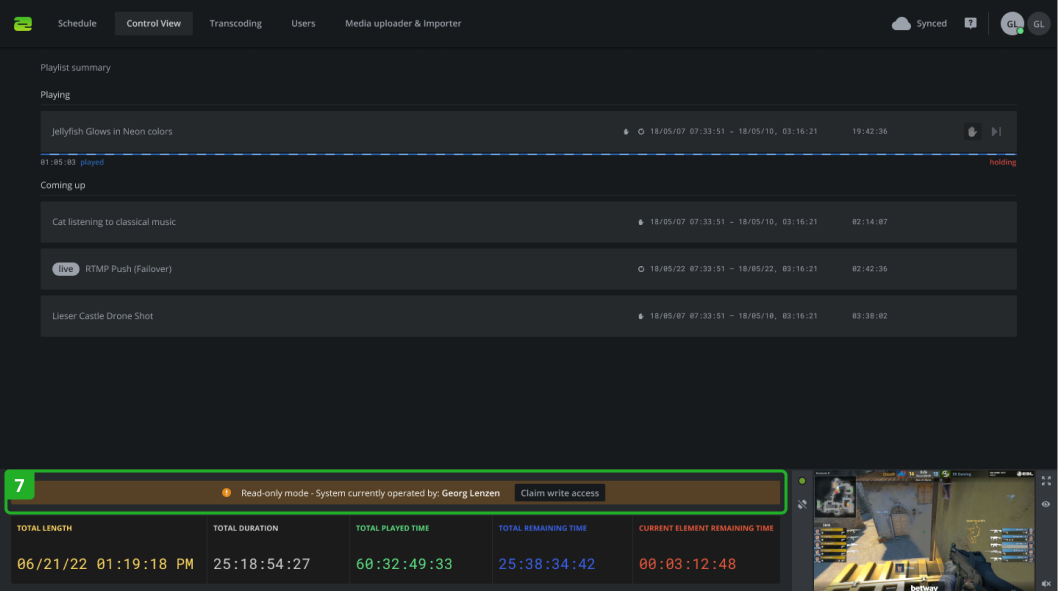This screenshot has height=591, width=1058.
Task: Open the active GL user avatar with green dot
Action: [1012, 24]
